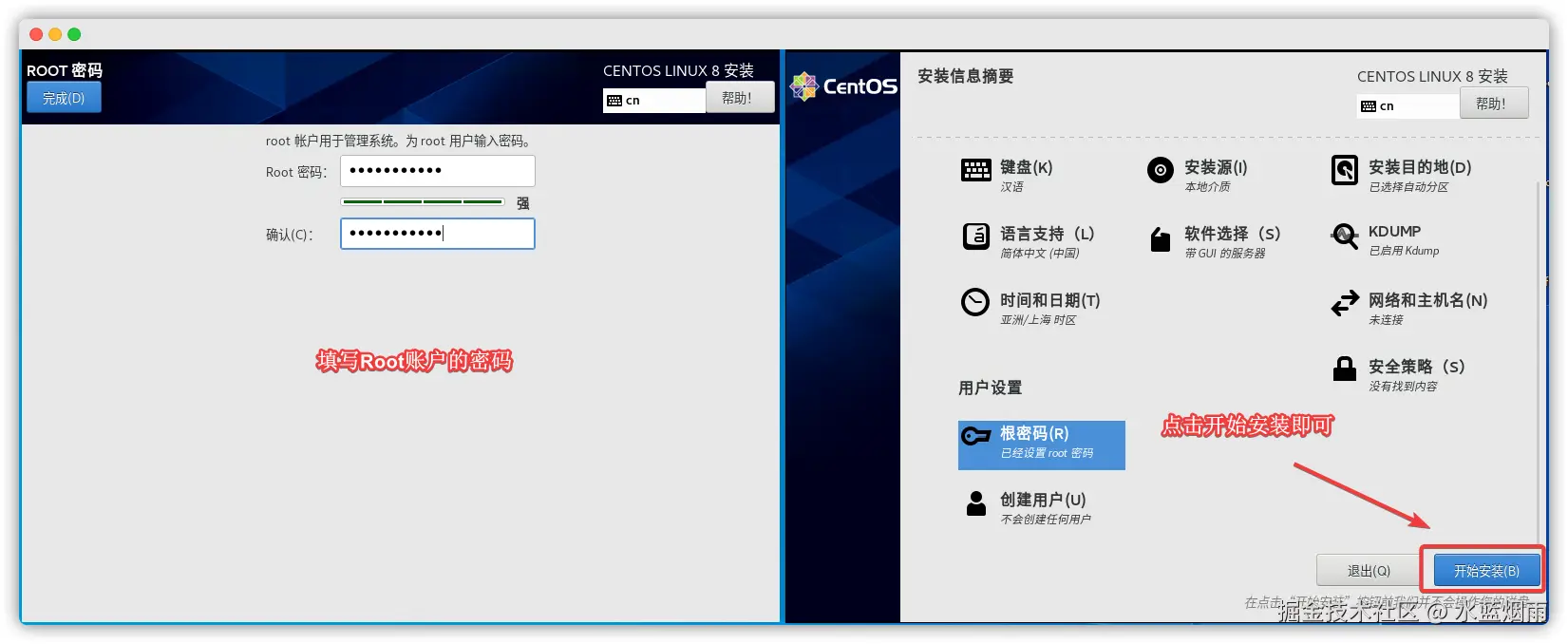This screenshot has width=1568, height=644.
Task: Open 网络和主机名(N) label text
Action: coord(1427,300)
